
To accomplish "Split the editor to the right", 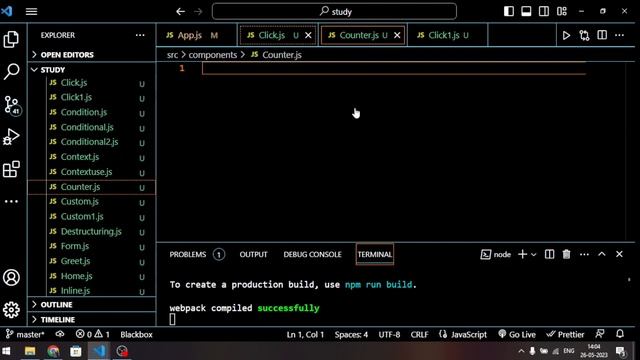I will pyautogui.click(x=602, y=35).
